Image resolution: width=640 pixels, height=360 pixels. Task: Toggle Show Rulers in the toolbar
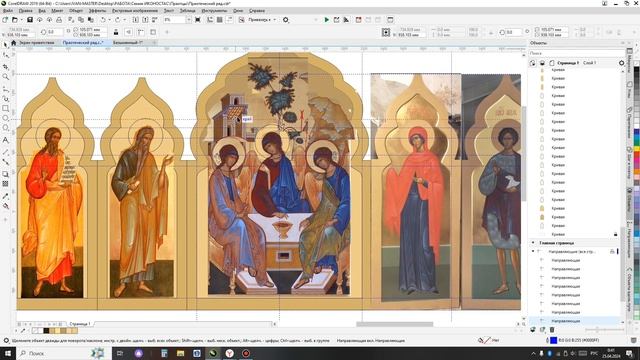click(210, 20)
